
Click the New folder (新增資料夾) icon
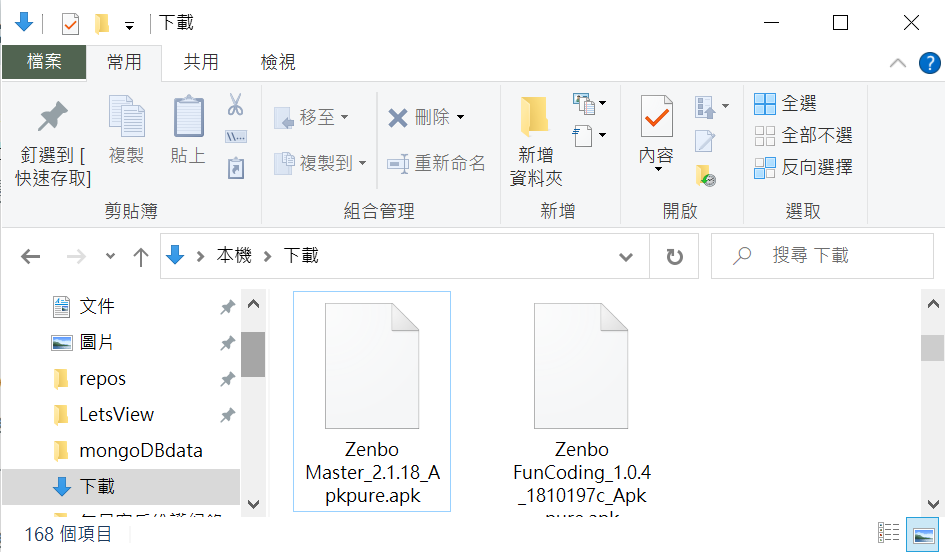click(x=535, y=116)
